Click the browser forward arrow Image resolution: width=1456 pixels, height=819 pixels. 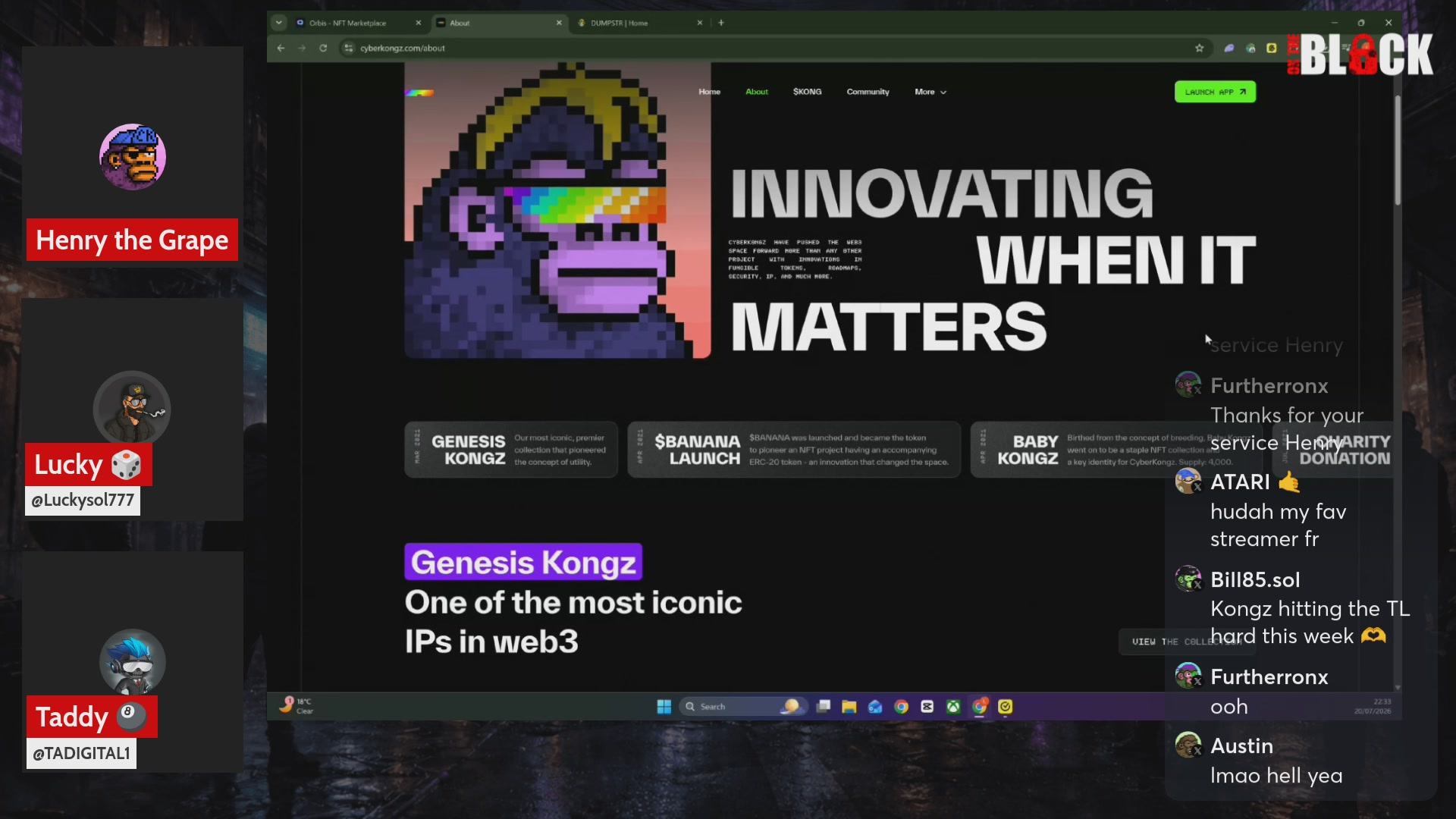click(x=302, y=48)
